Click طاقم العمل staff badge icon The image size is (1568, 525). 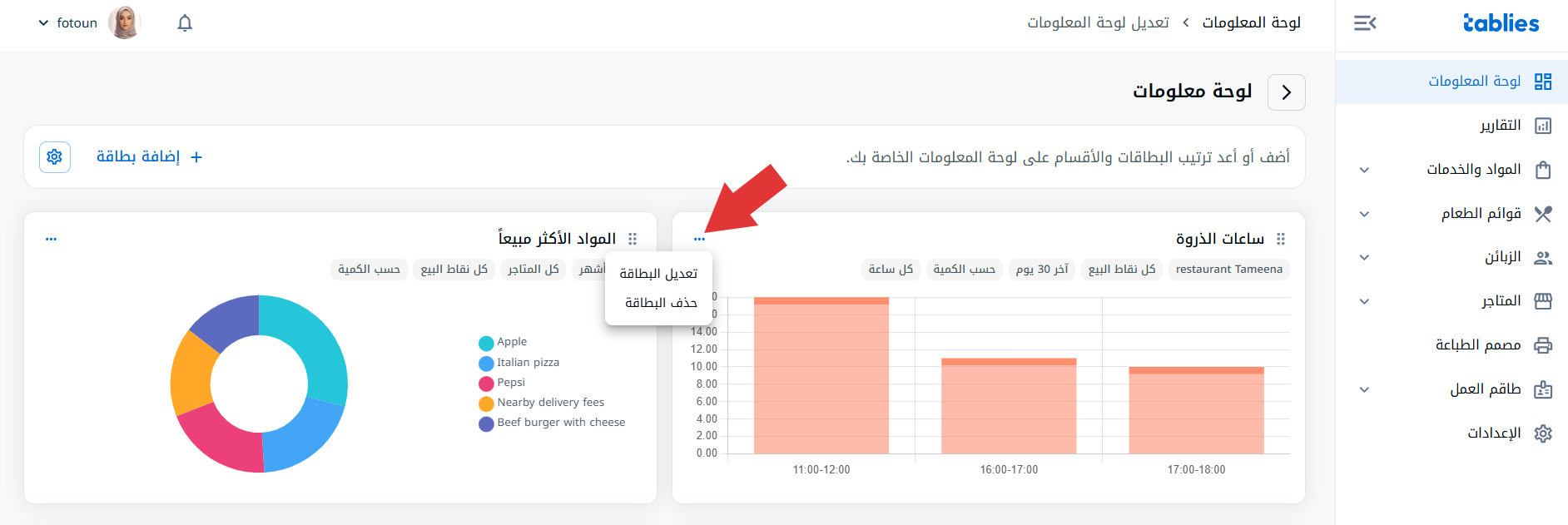tap(1543, 389)
